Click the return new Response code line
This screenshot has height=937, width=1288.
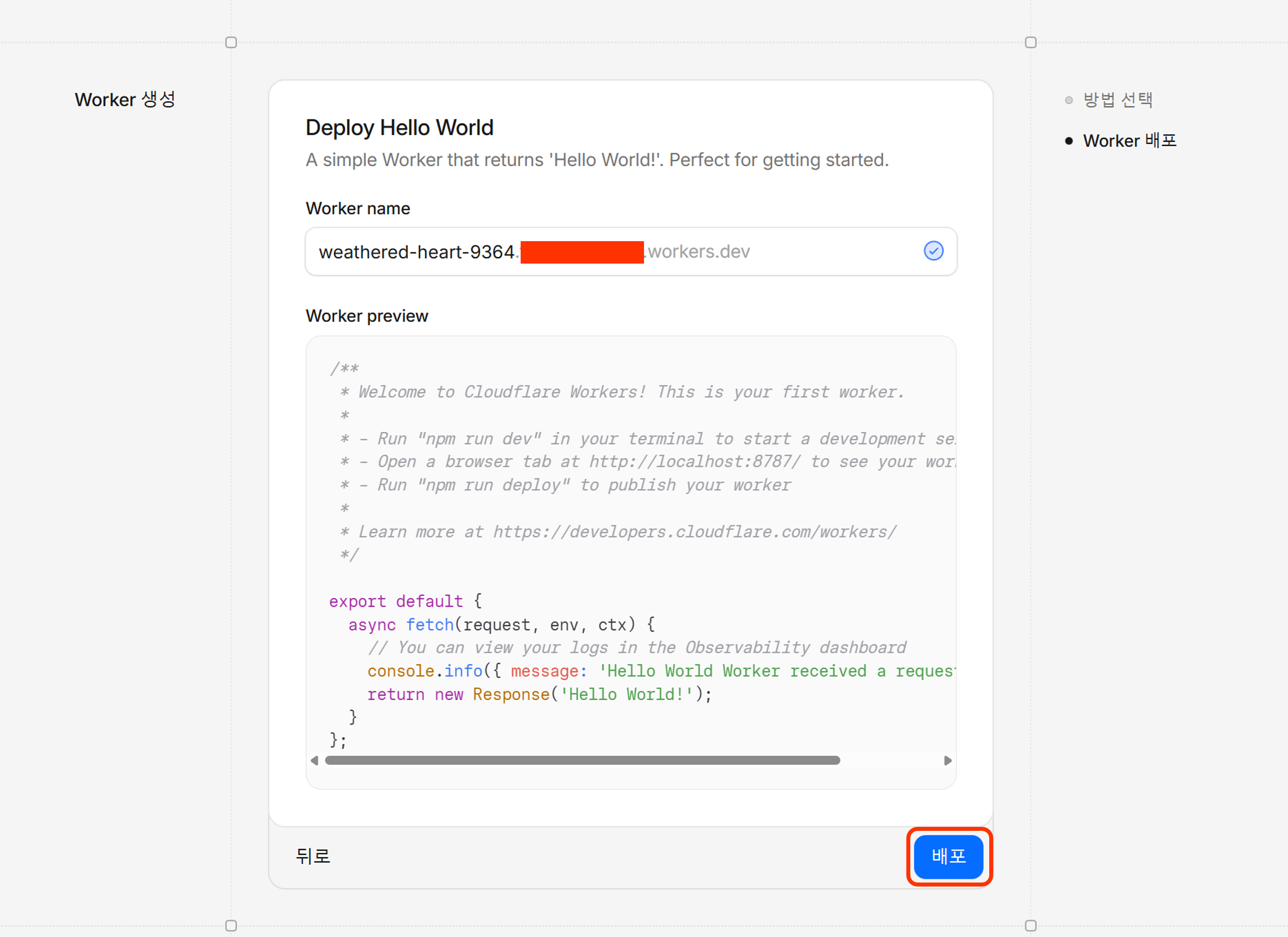[x=539, y=695]
